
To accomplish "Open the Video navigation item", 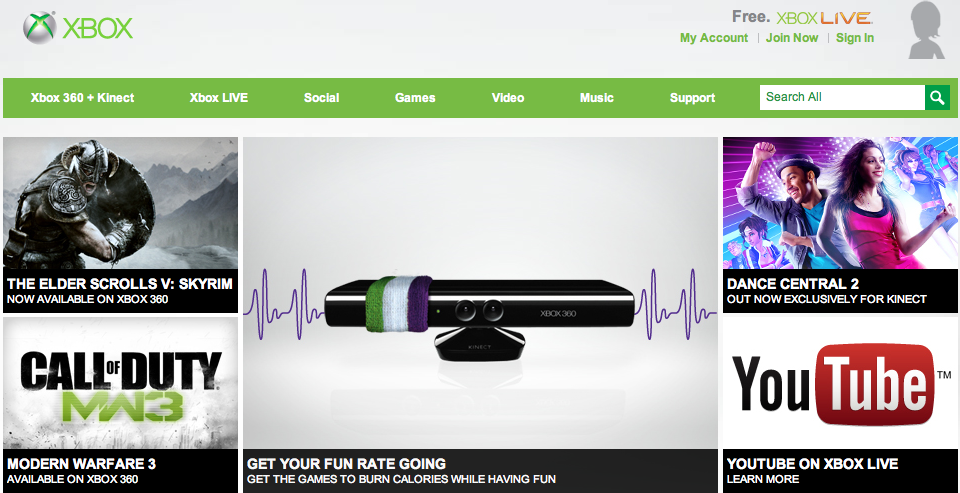I will click(x=508, y=98).
